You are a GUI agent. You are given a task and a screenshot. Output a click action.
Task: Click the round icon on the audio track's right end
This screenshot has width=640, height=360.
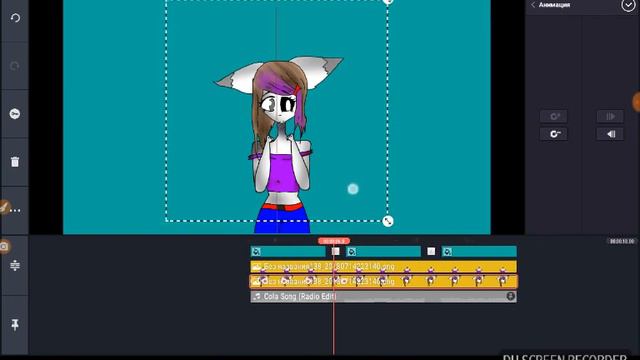(510, 296)
